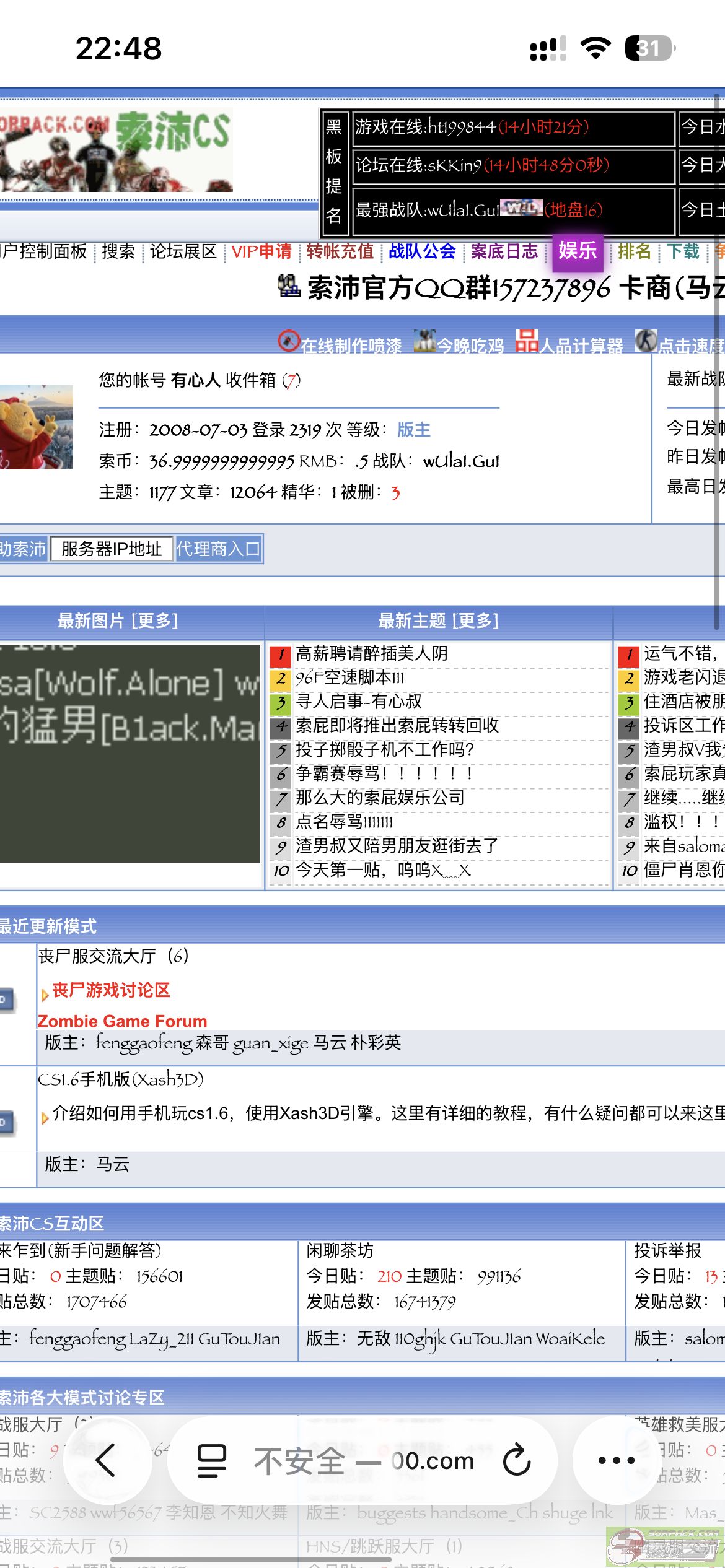Screen dimensions: 725x1568
Task: Open the 新手问题解答 forum
Action: pos(81,1250)
